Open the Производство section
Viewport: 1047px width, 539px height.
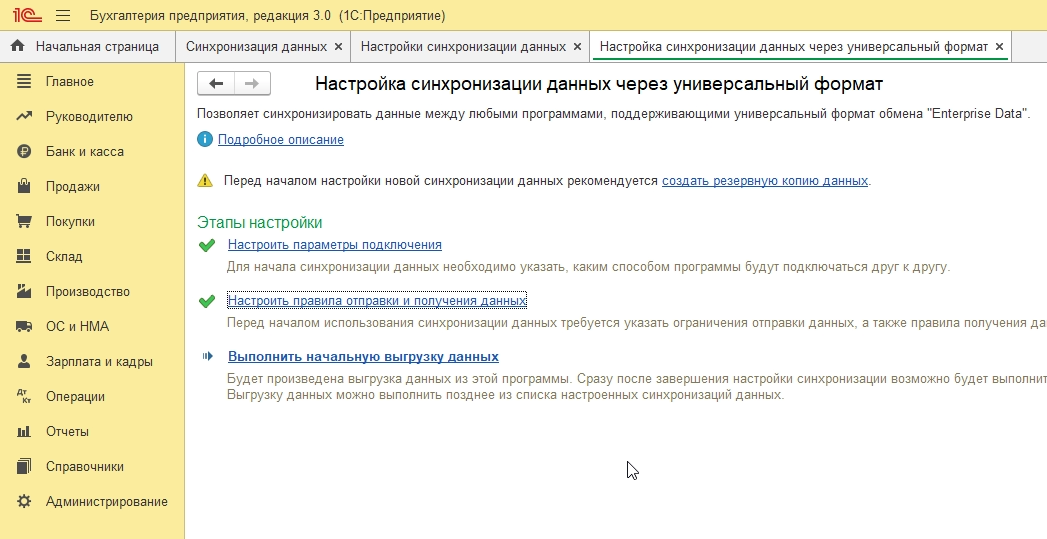point(88,292)
